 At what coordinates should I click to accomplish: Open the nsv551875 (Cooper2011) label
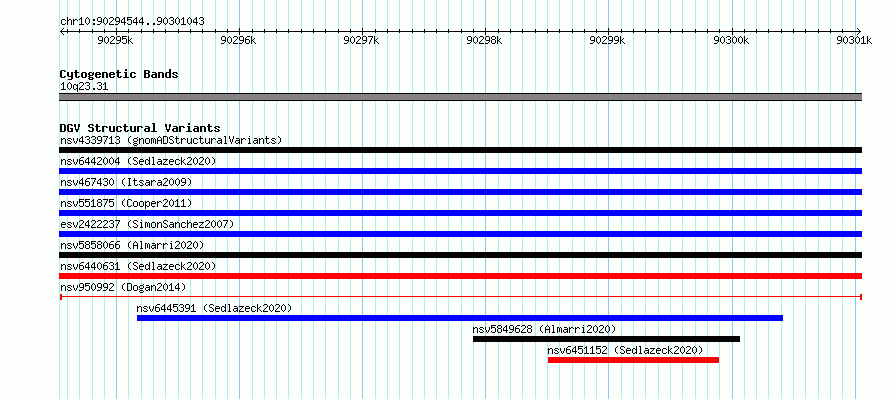(x=126, y=203)
